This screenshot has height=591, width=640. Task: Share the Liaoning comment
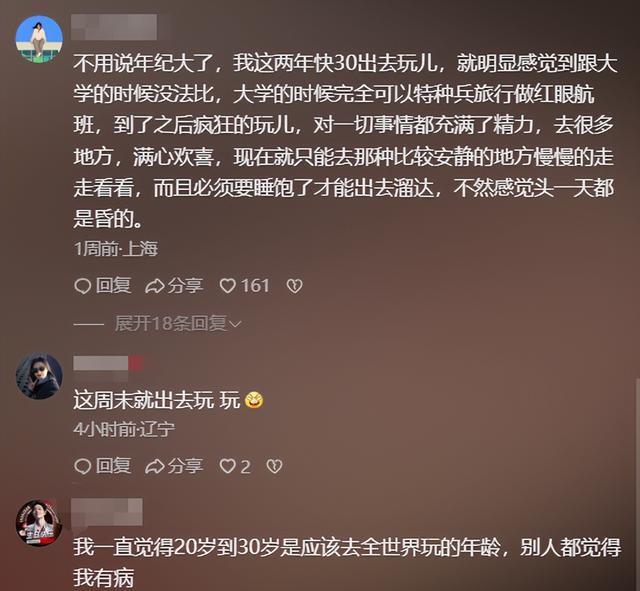point(174,466)
